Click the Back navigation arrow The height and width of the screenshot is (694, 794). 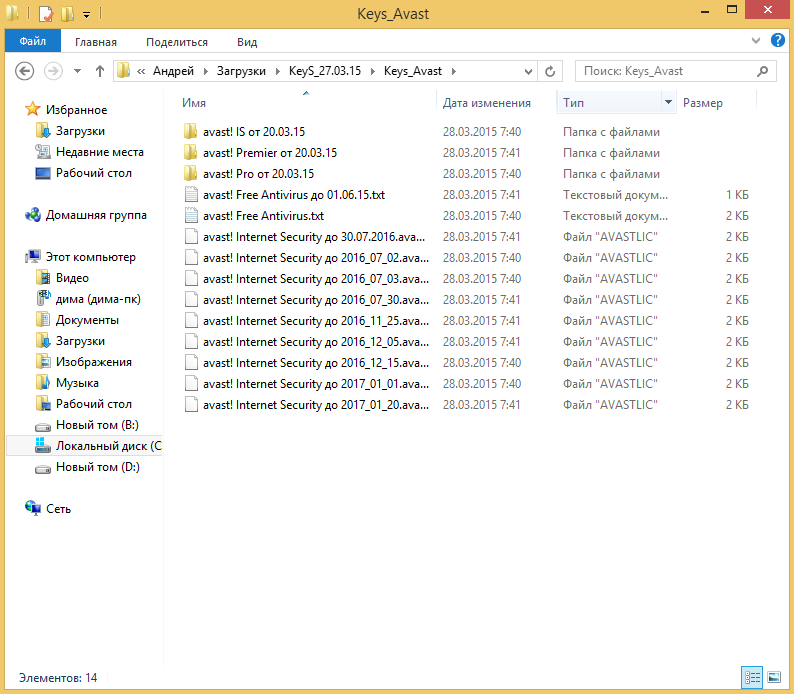click(24, 71)
